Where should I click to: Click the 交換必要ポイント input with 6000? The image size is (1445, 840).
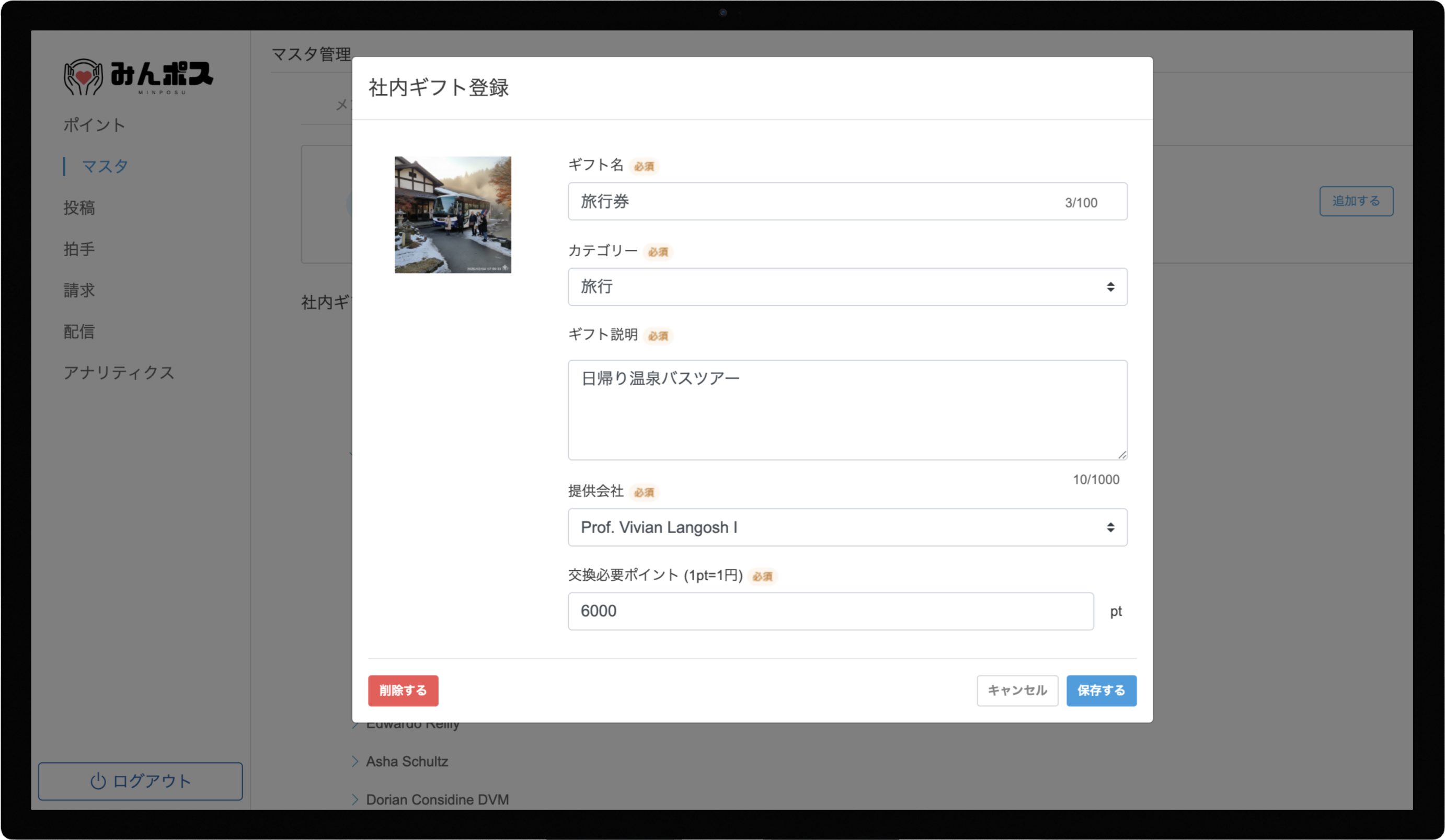point(830,611)
